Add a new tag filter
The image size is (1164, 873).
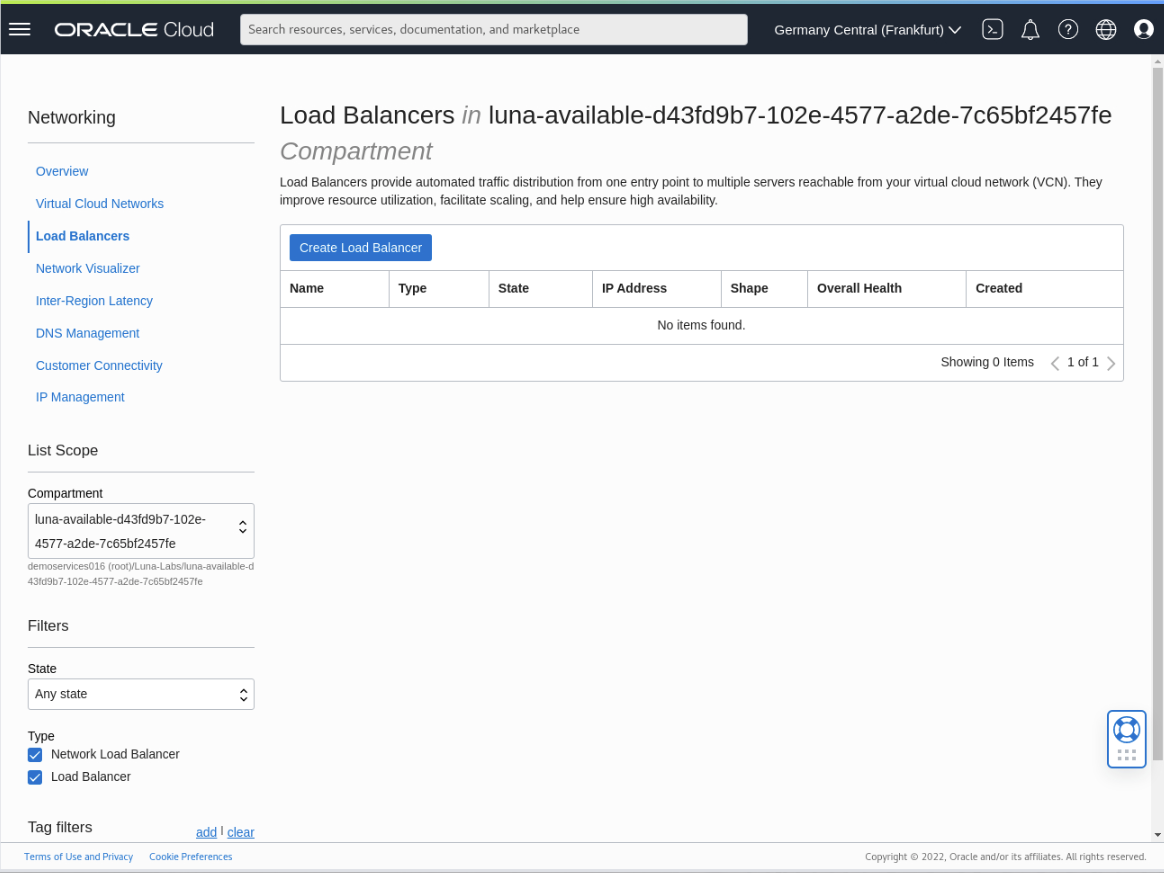pos(206,832)
